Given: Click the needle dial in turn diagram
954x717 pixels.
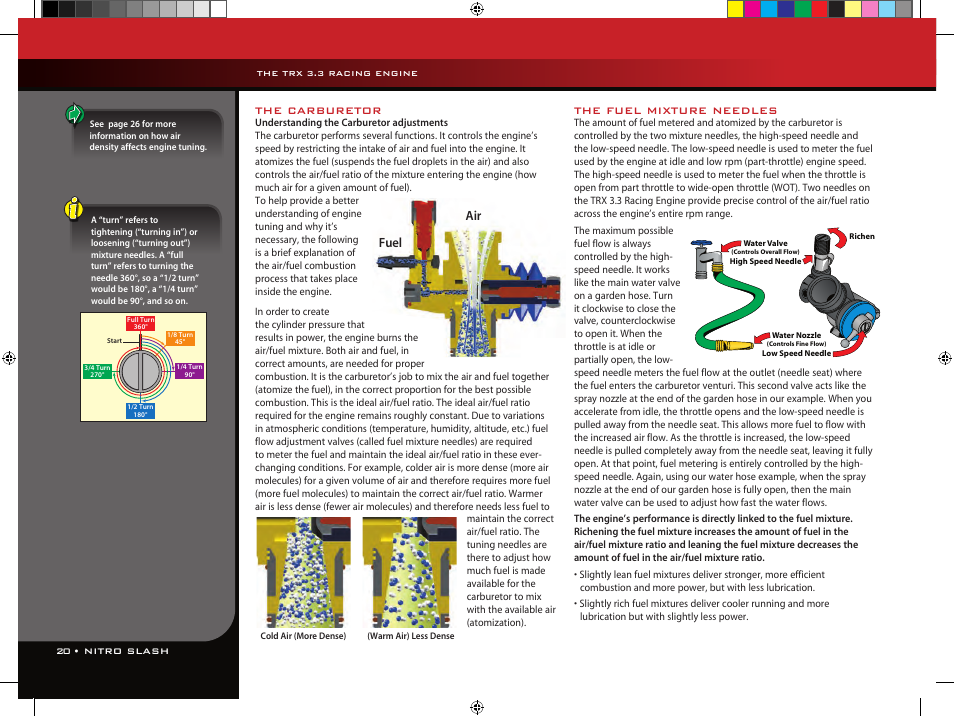Looking at the screenshot, I should [x=141, y=371].
